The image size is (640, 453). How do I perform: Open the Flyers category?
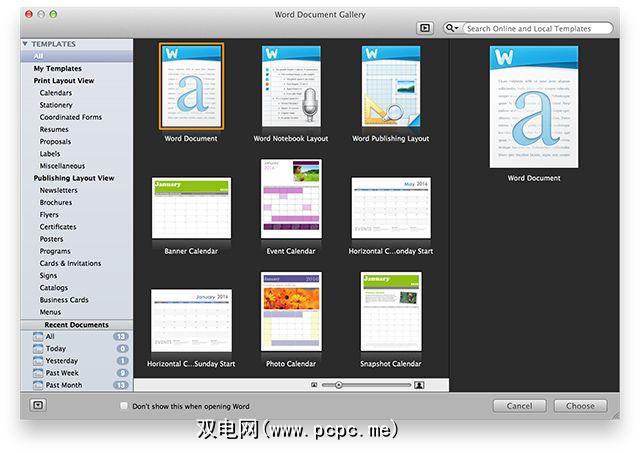coord(49,215)
